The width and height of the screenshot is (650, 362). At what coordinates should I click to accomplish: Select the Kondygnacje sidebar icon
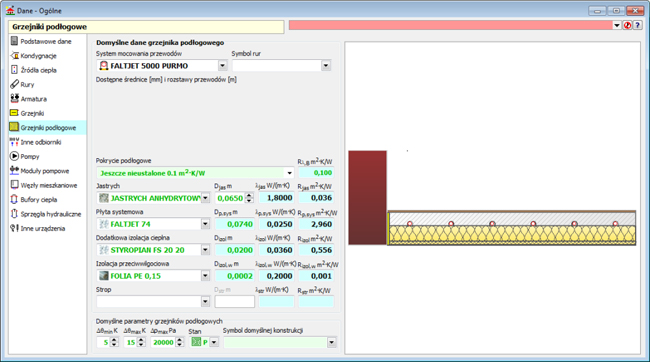coord(15,55)
